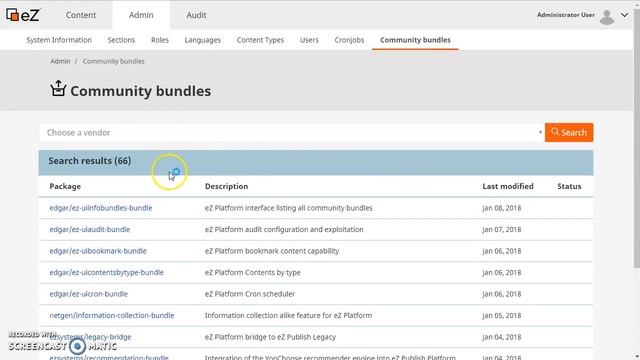640x360 pixels.
Task: Click the Jan 07, 2018 date cell
Action: pos(502,229)
